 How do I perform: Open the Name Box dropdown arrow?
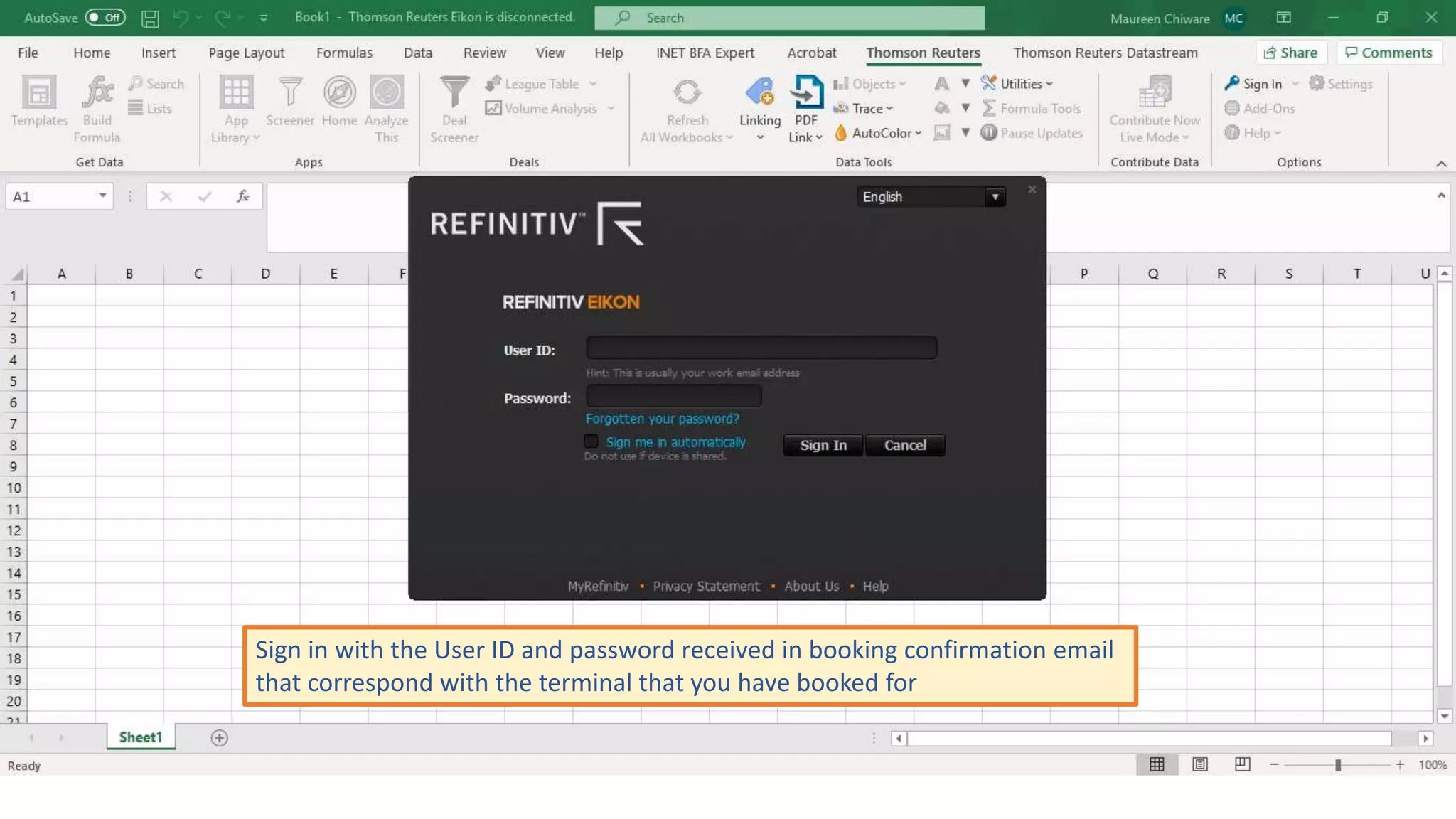pos(103,196)
